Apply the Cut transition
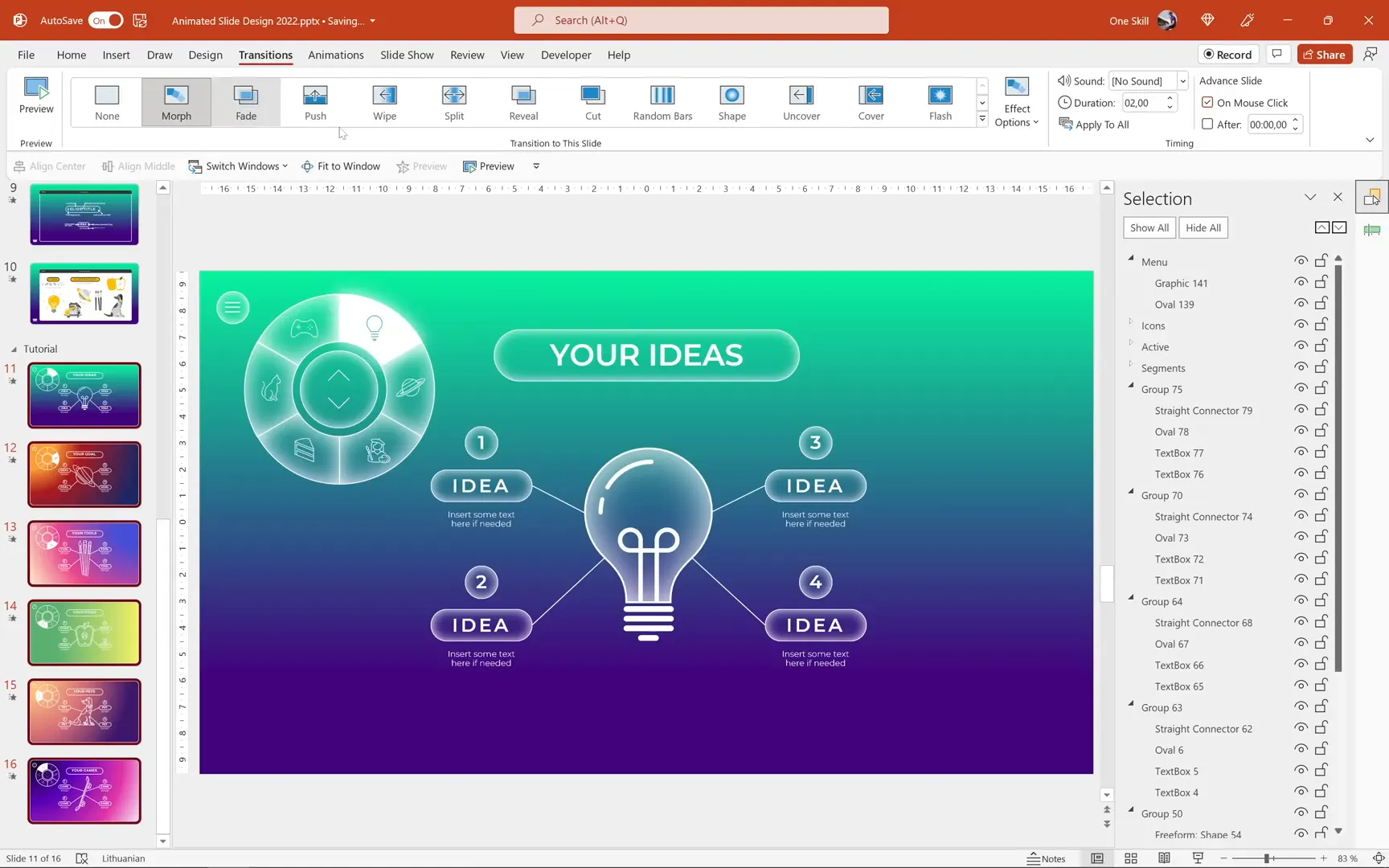The image size is (1389, 868). pos(592,102)
